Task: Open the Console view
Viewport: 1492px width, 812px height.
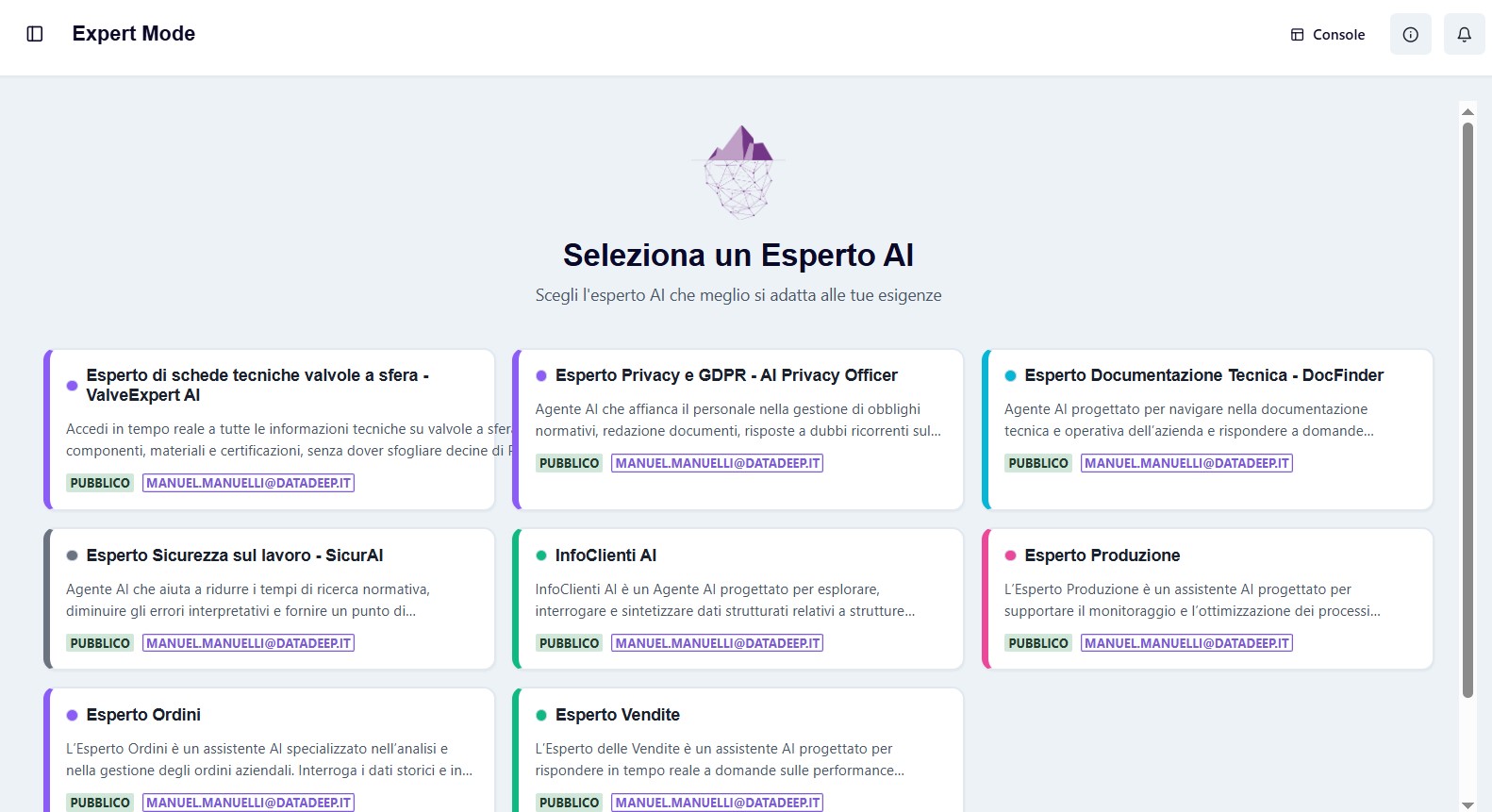Action: [1328, 34]
